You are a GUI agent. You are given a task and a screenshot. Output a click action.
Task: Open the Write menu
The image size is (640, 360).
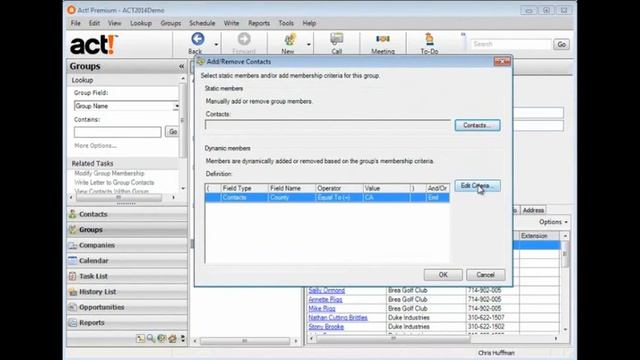pos(231,23)
